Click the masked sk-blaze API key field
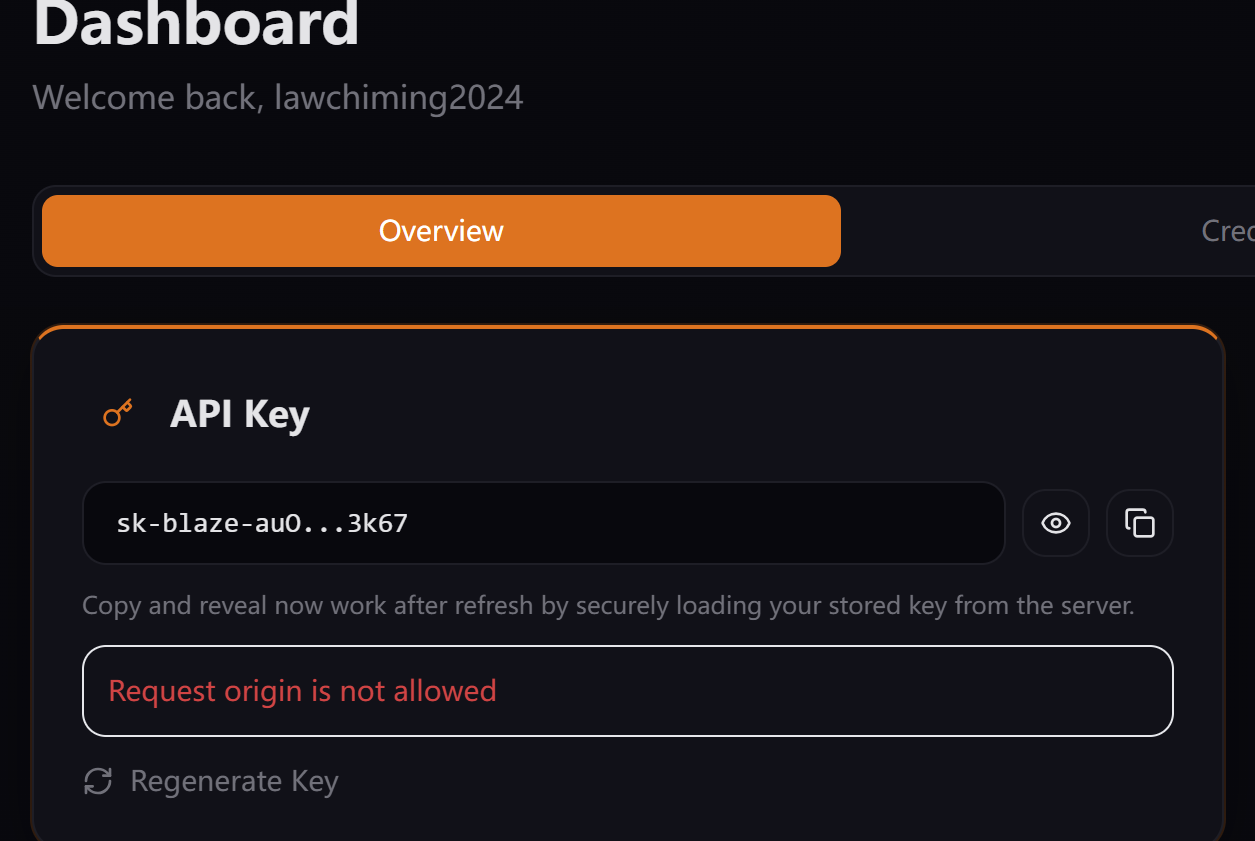The width and height of the screenshot is (1255, 841). 543,523
